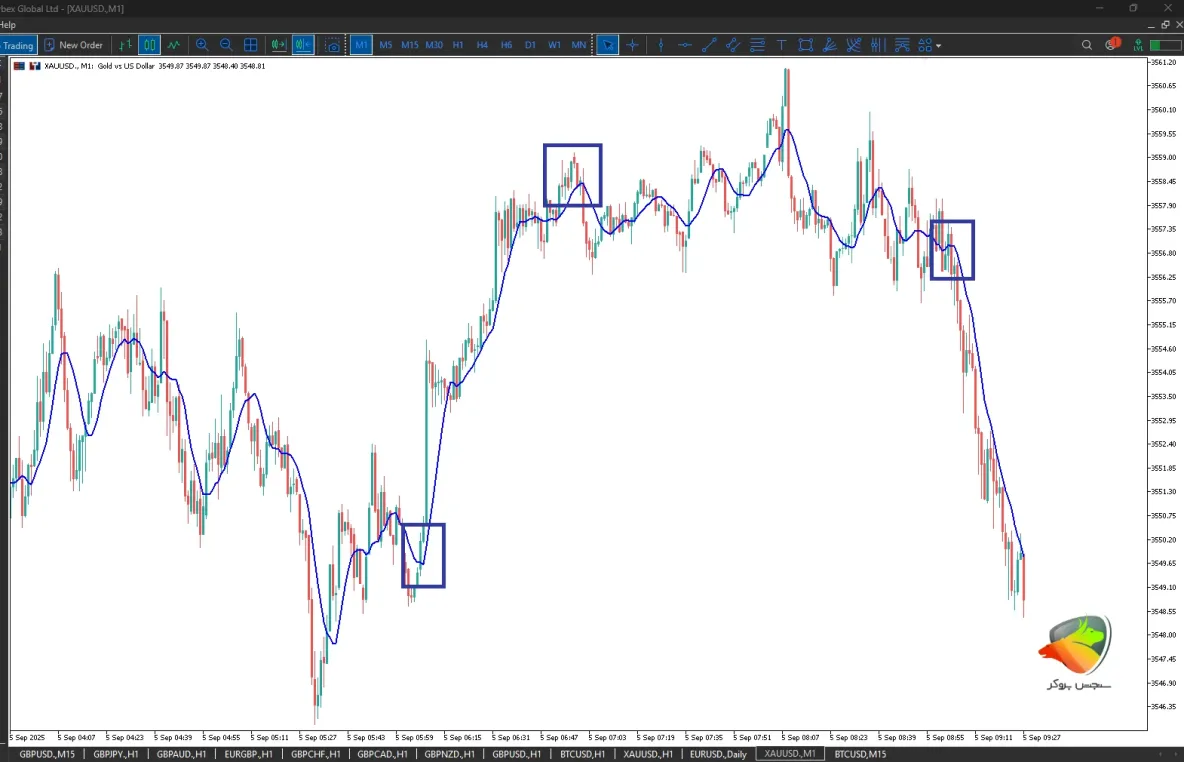The height and width of the screenshot is (762, 1184).
Task: Switch to BTCUSD,H1 chart tab
Action: point(582,754)
